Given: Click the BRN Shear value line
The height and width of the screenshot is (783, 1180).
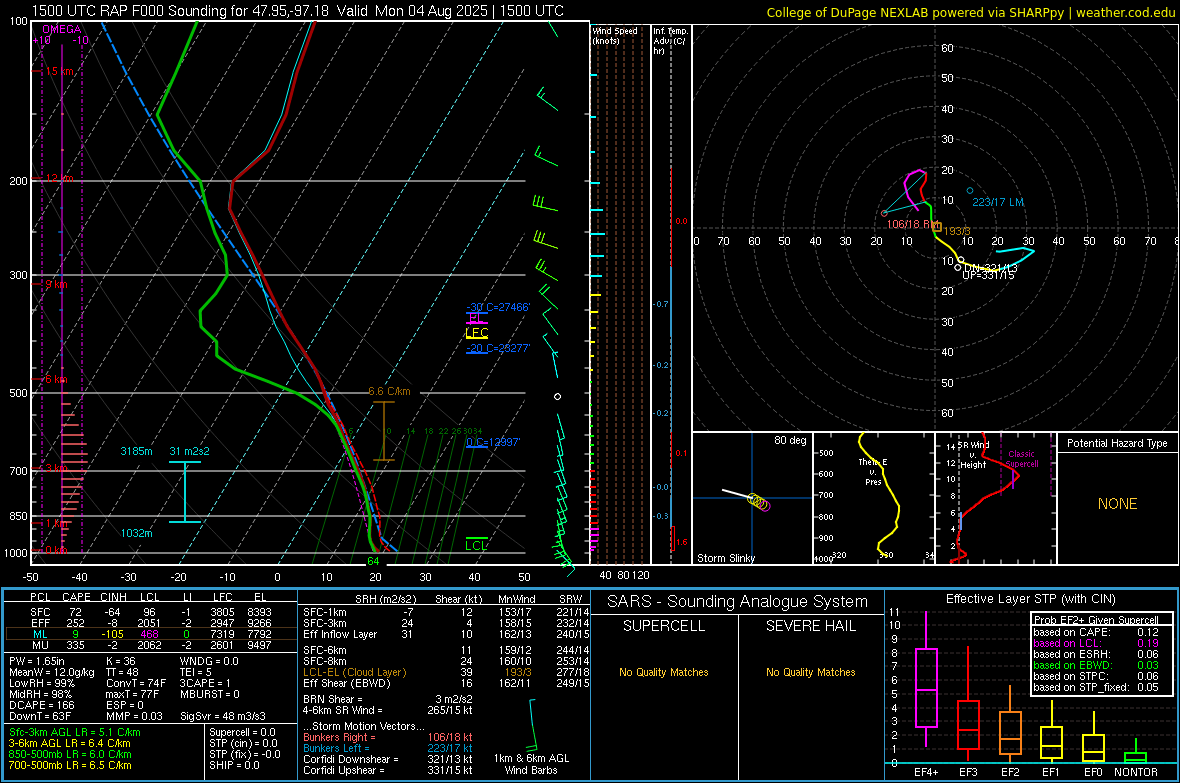Looking at the screenshot, I should click(x=387, y=699).
